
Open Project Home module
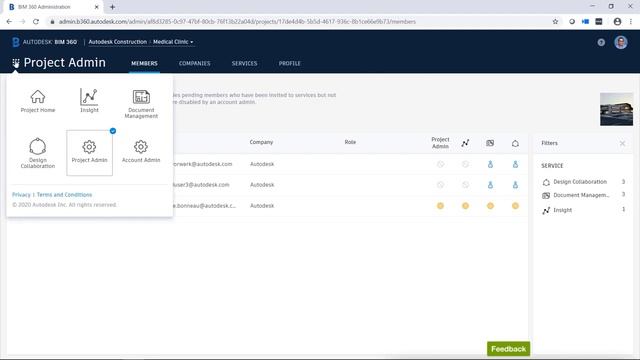point(38,101)
